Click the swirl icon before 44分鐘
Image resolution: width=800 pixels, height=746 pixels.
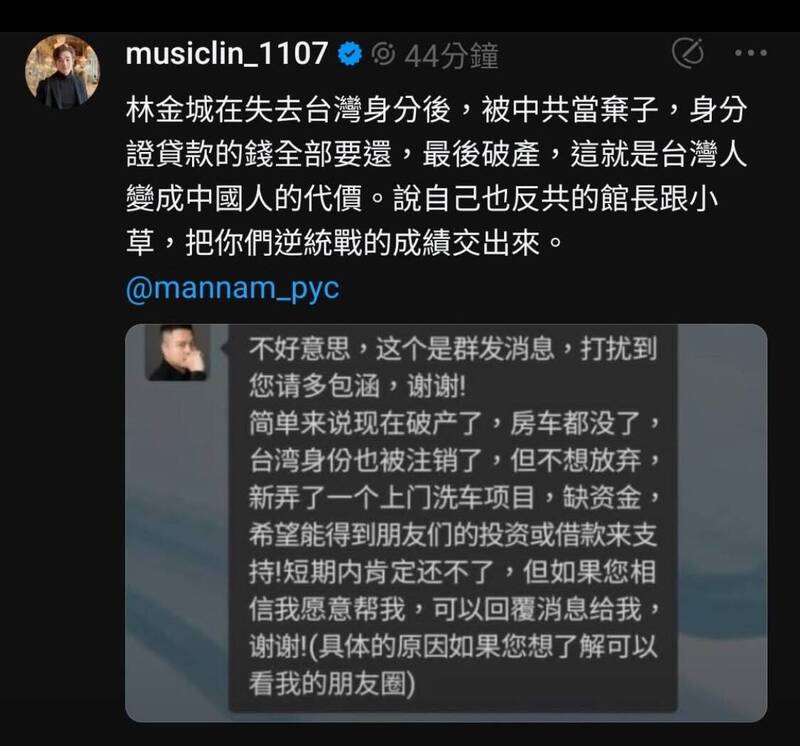tap(383, 54)
